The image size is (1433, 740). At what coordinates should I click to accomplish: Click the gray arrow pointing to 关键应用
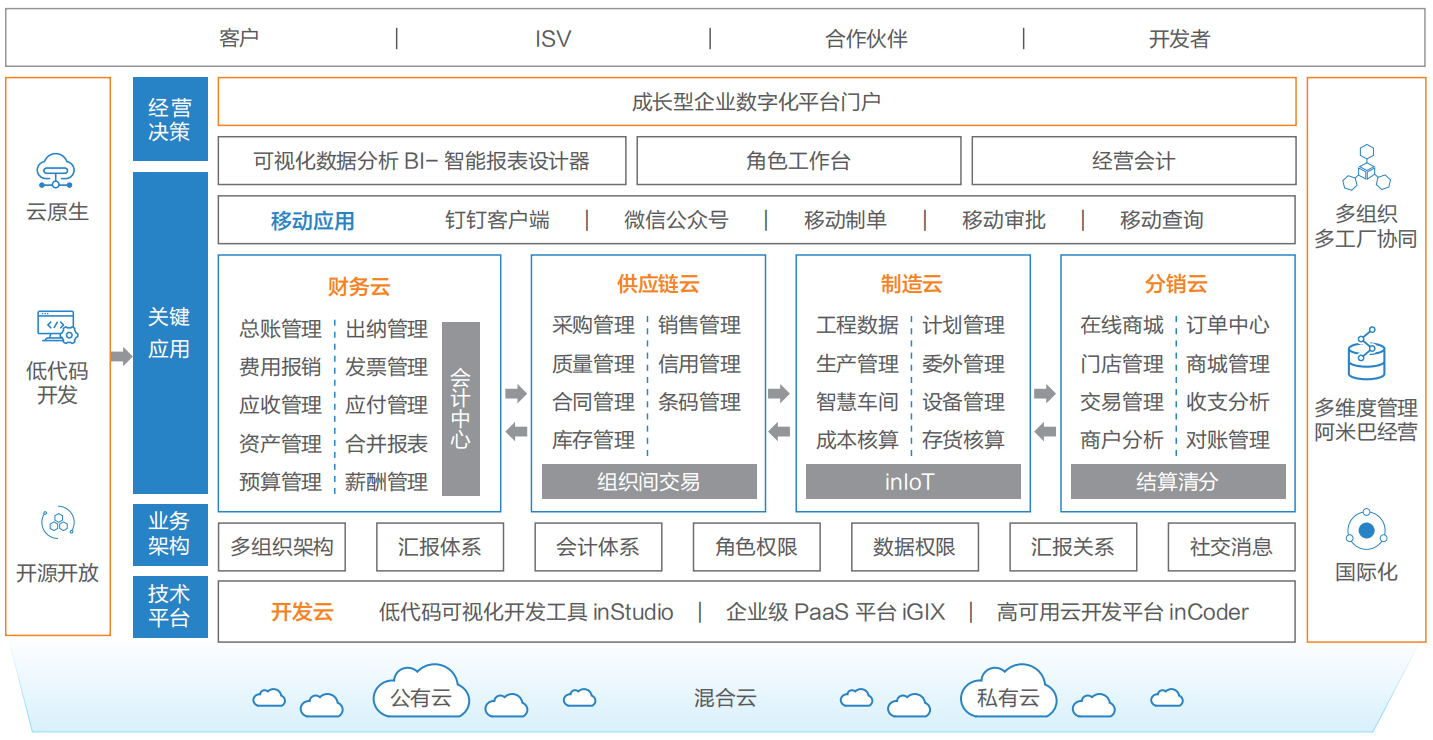[121, 356]
